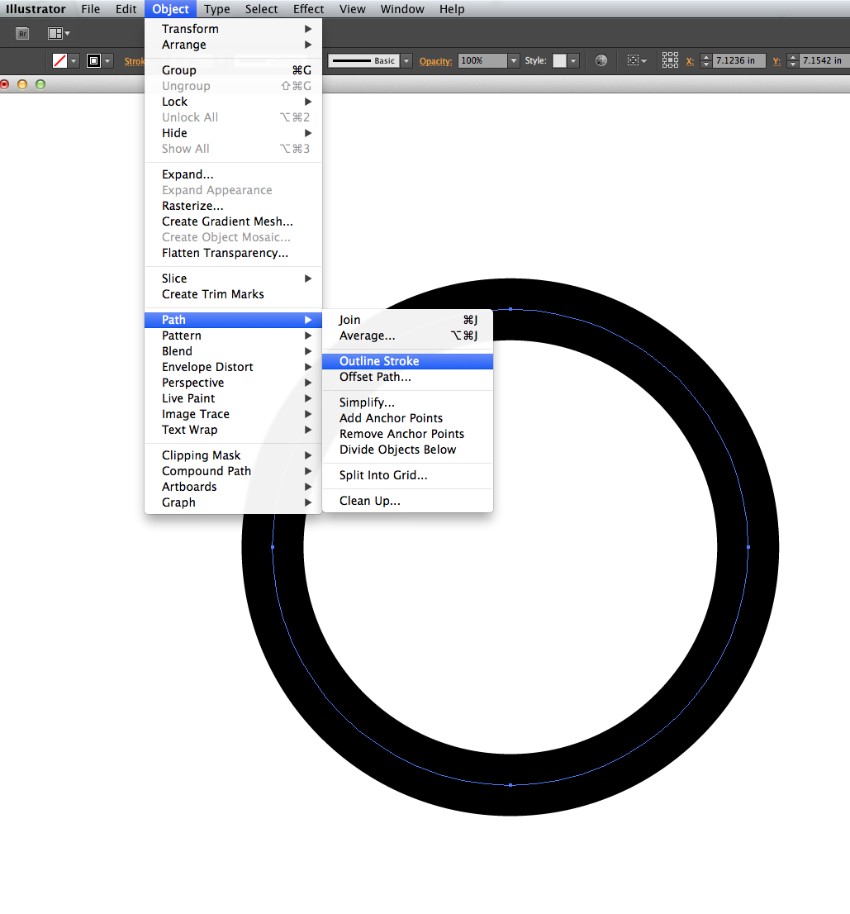Viewport: 850px width, 914px height.
Task: Open the Window menu
Action: pyautogui.click(x=402, y=9)
